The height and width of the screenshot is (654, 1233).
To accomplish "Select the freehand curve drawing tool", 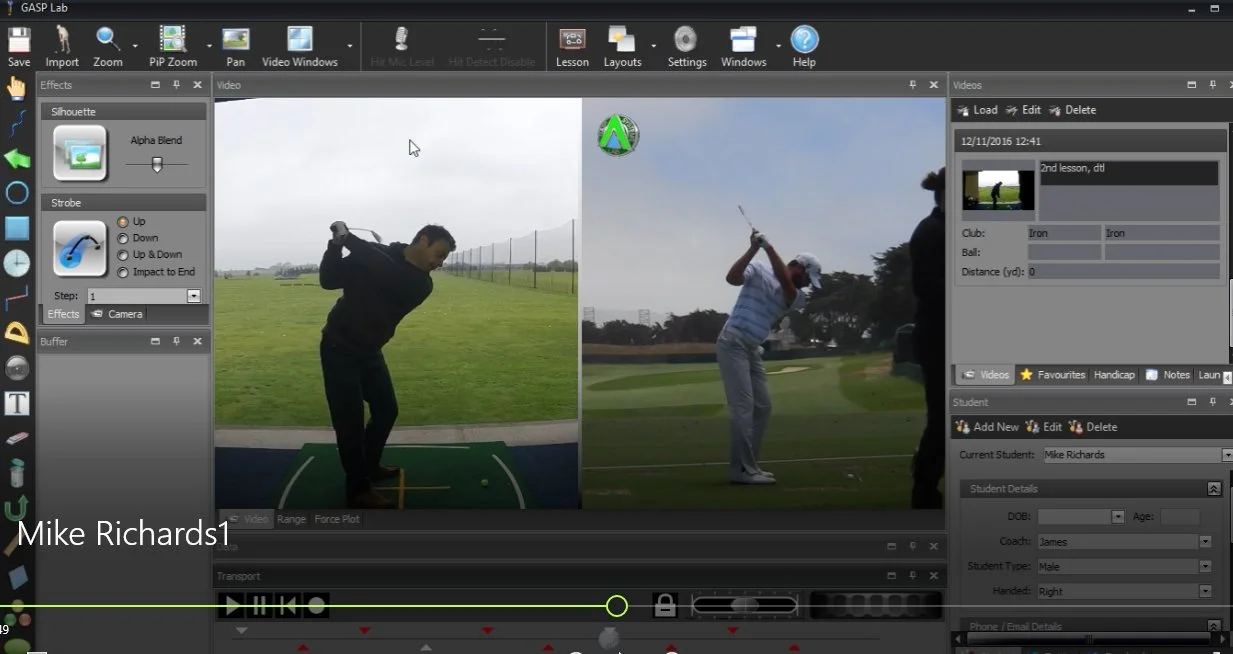I will [17, 123].
